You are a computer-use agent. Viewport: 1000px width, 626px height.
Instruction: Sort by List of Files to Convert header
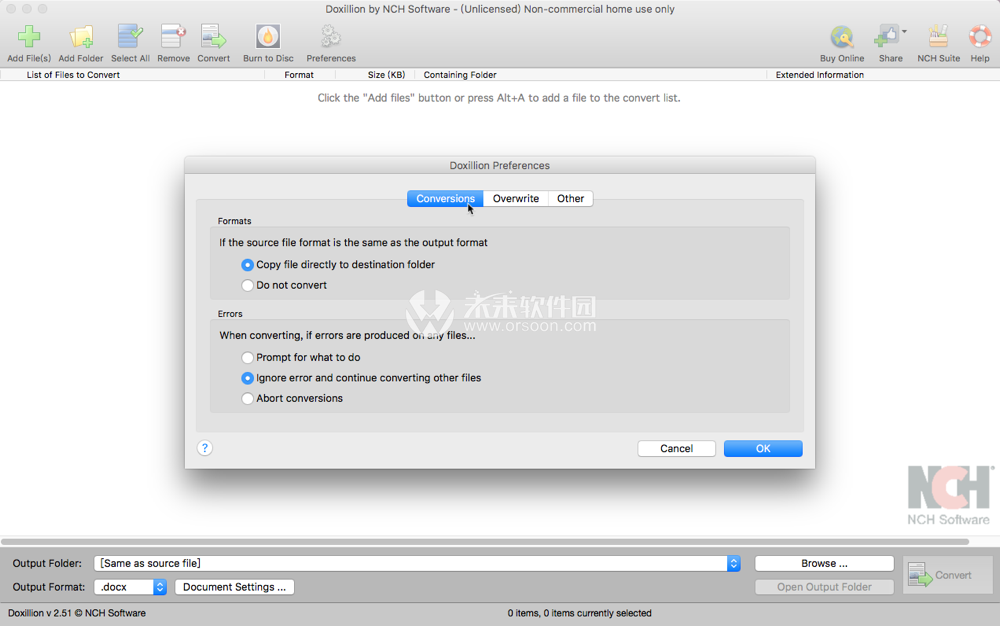[73, 75]
